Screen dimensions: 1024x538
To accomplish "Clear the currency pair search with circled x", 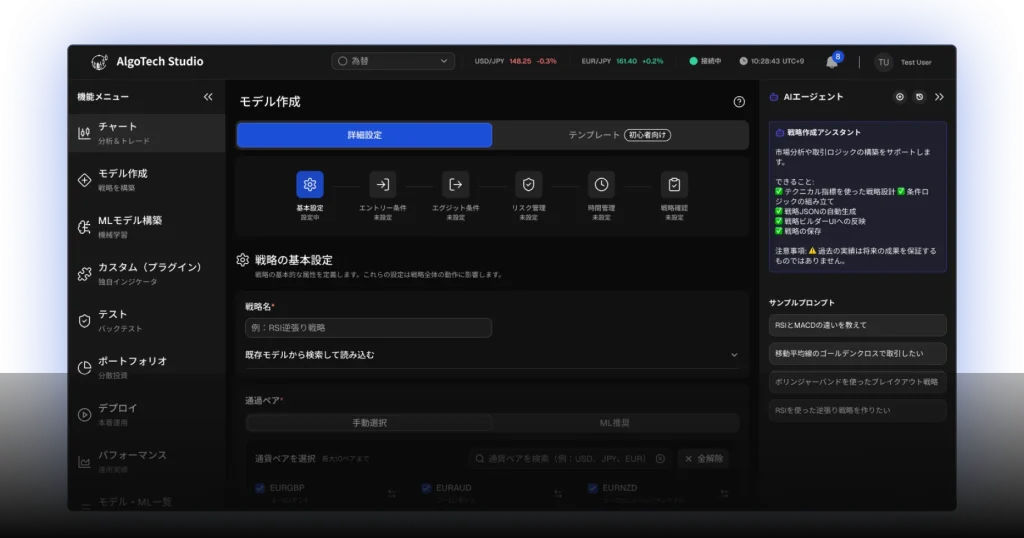I will 660,459.
